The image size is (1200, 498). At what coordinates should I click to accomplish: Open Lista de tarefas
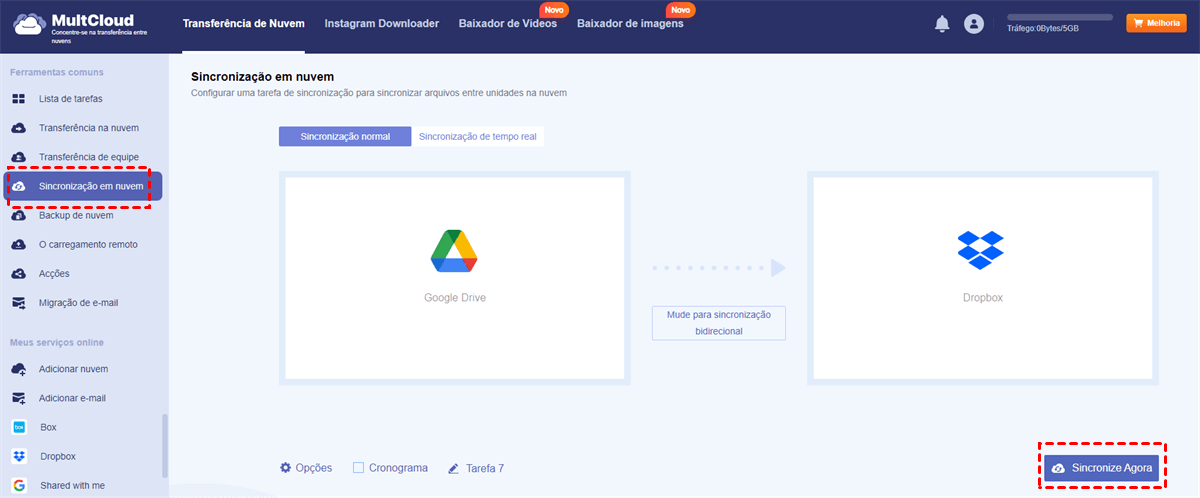(70, 99)
